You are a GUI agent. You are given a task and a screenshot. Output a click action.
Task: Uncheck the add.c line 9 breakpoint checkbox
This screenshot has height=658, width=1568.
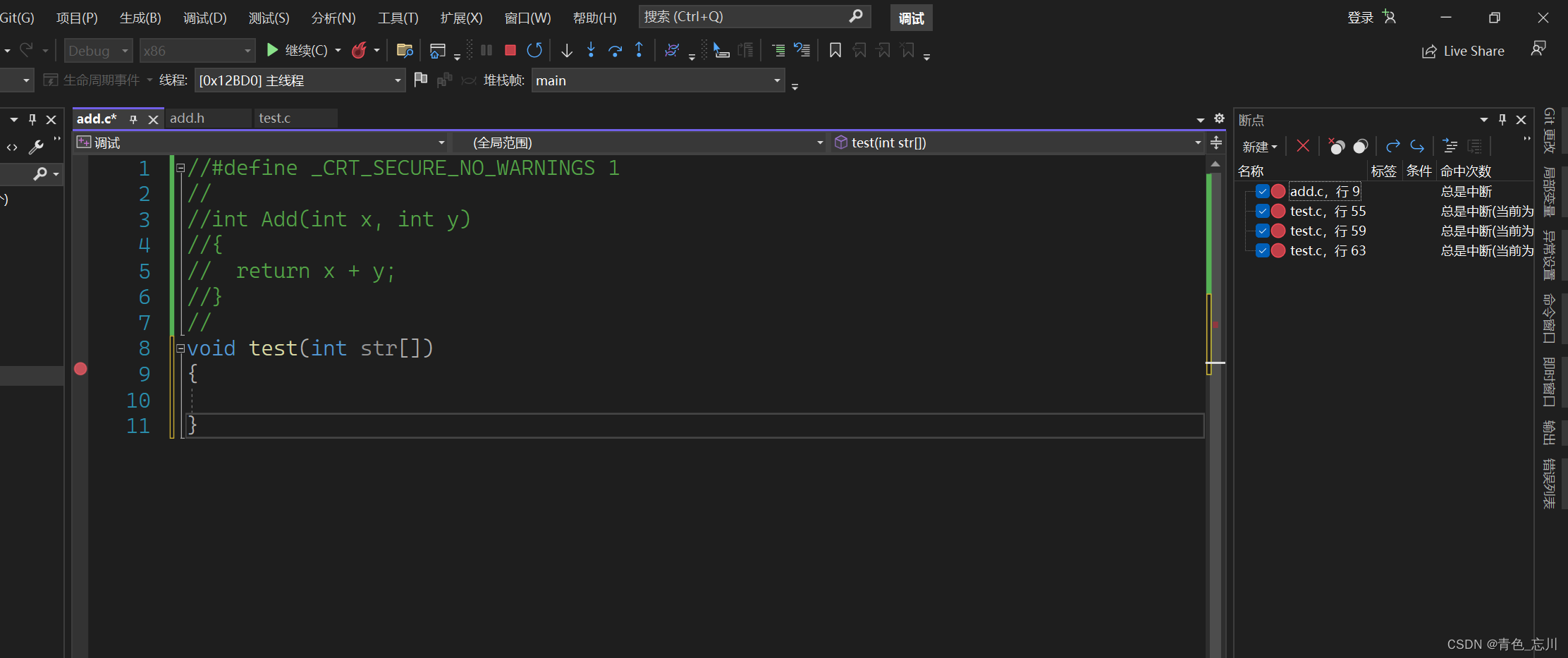click(1263, 191)
